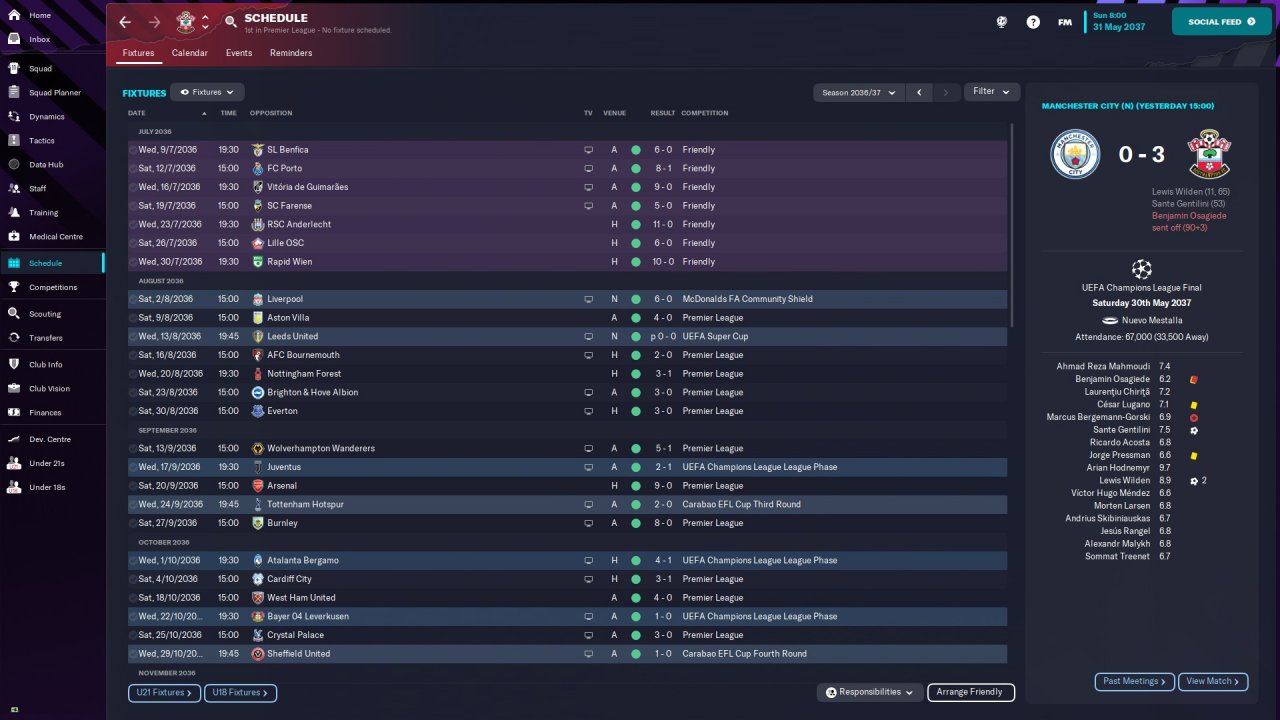Click the Arrange Friendly button

[x=971, y=692]
